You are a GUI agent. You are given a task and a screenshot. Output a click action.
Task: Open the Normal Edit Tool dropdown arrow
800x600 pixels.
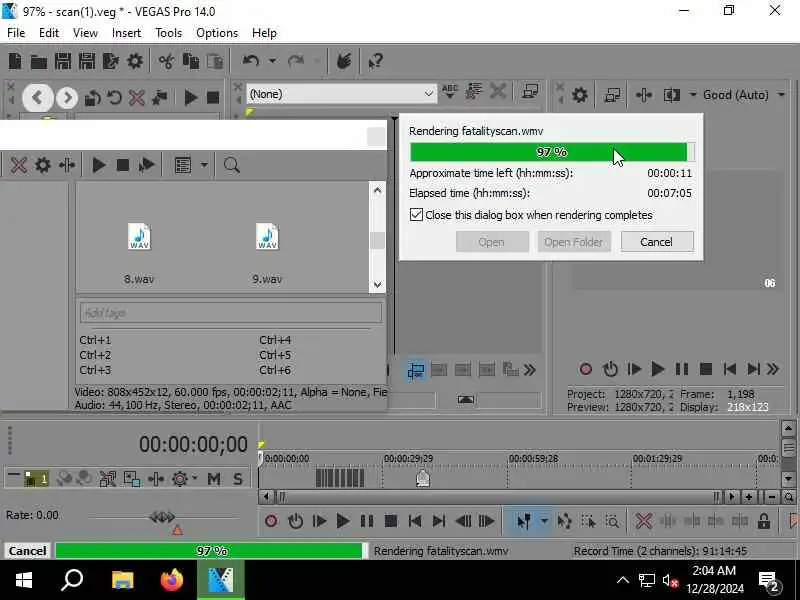[x=544, y=521]
